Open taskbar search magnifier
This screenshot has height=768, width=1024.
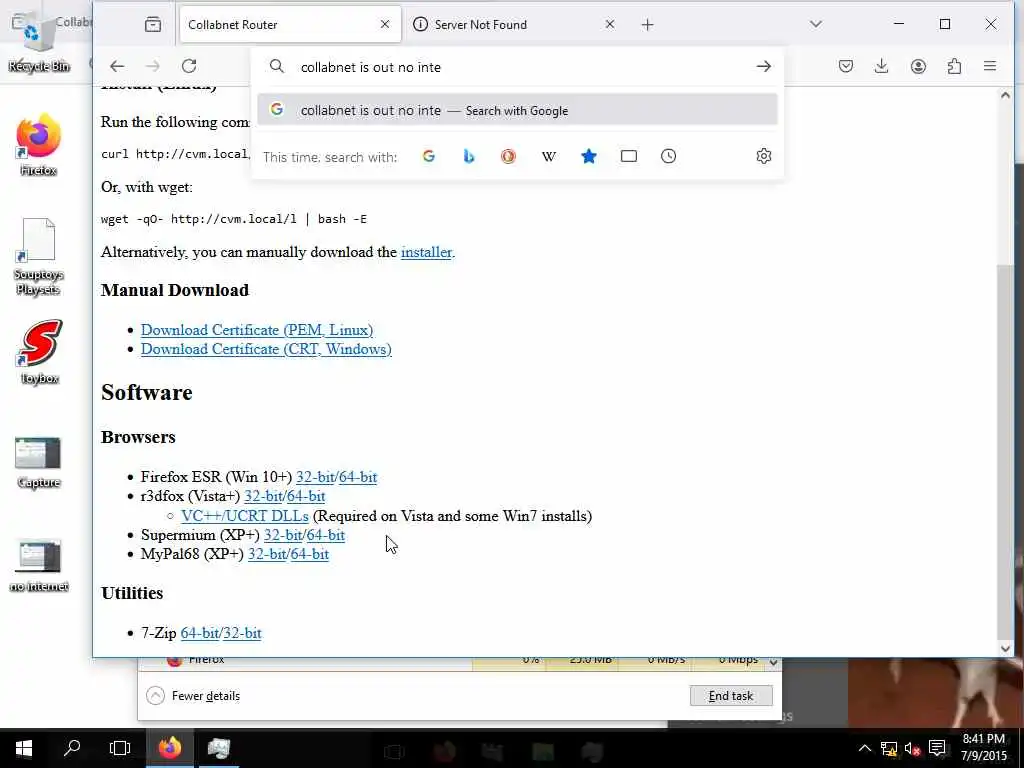pos(72,748)
